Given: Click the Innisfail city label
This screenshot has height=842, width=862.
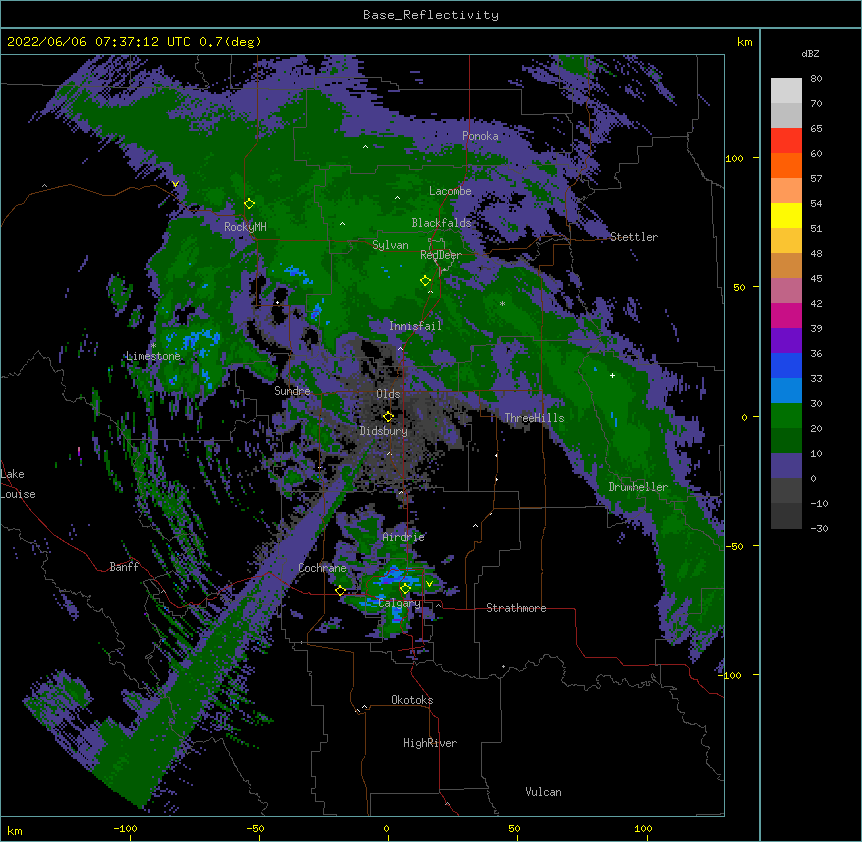Looking at the screenshot, I should (415, 326).
